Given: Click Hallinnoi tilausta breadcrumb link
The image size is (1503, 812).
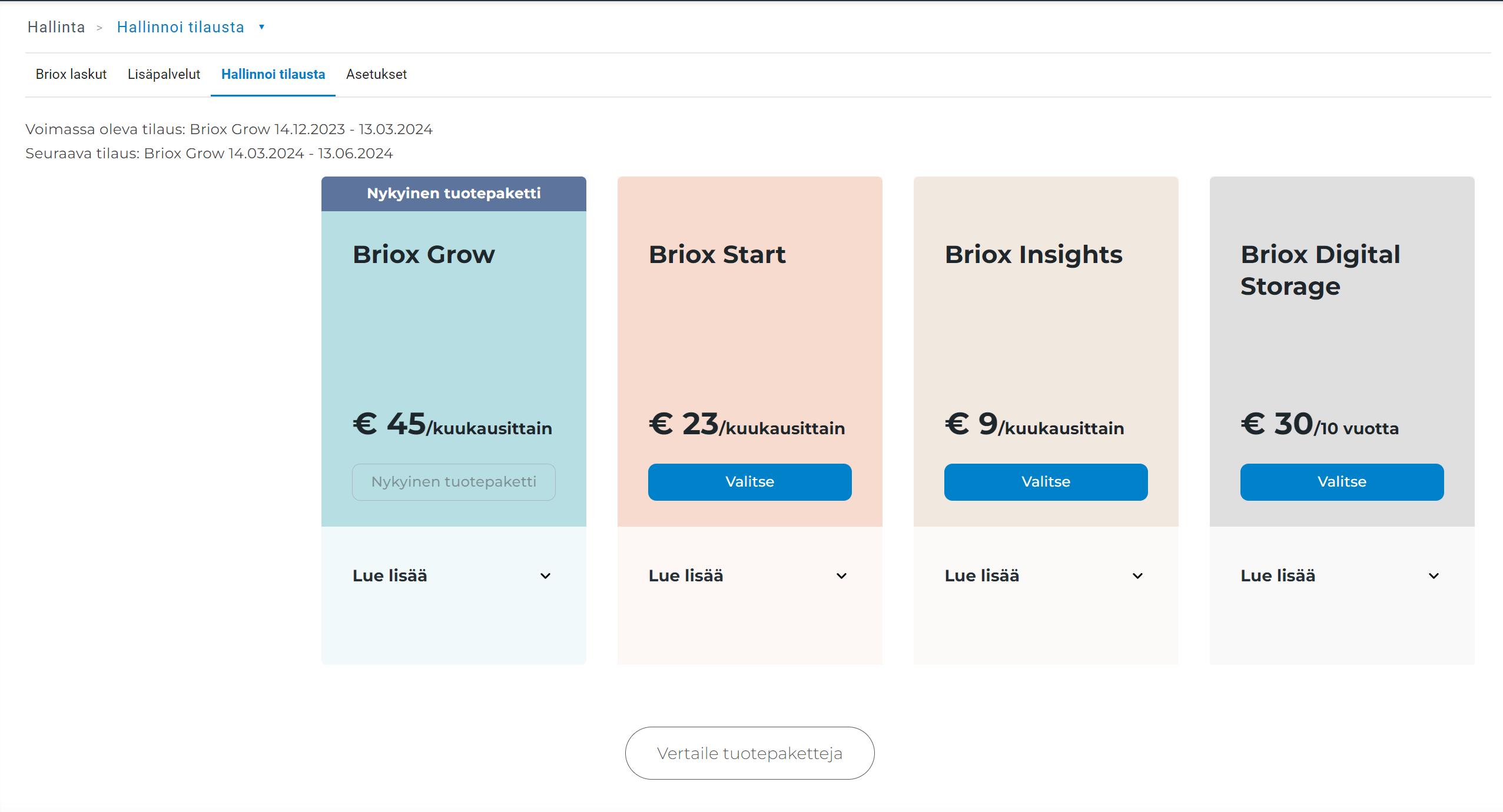Looking at the screenshot, I should pos(180,27).
